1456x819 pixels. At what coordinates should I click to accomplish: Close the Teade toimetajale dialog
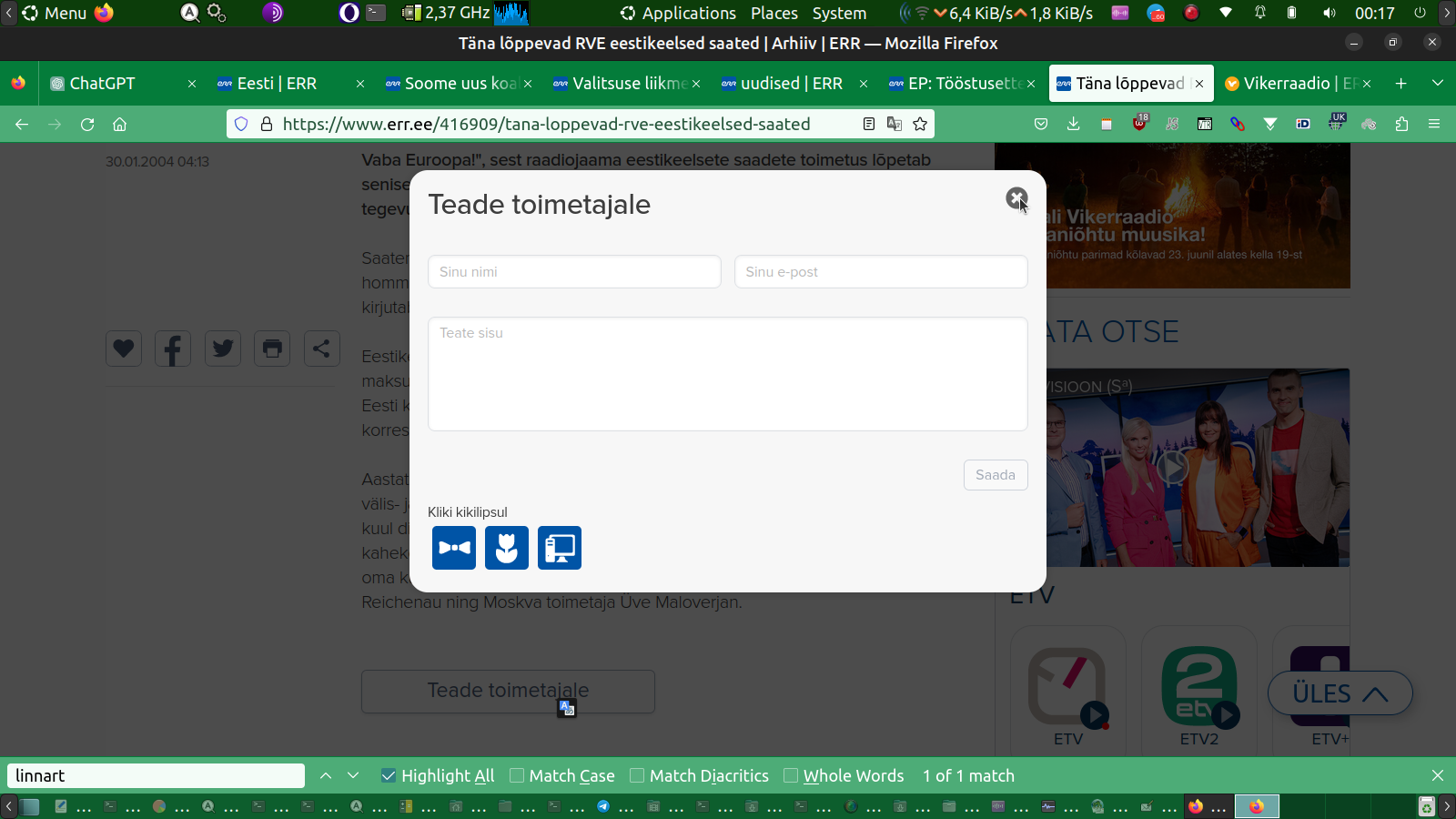click(1016, 198)
